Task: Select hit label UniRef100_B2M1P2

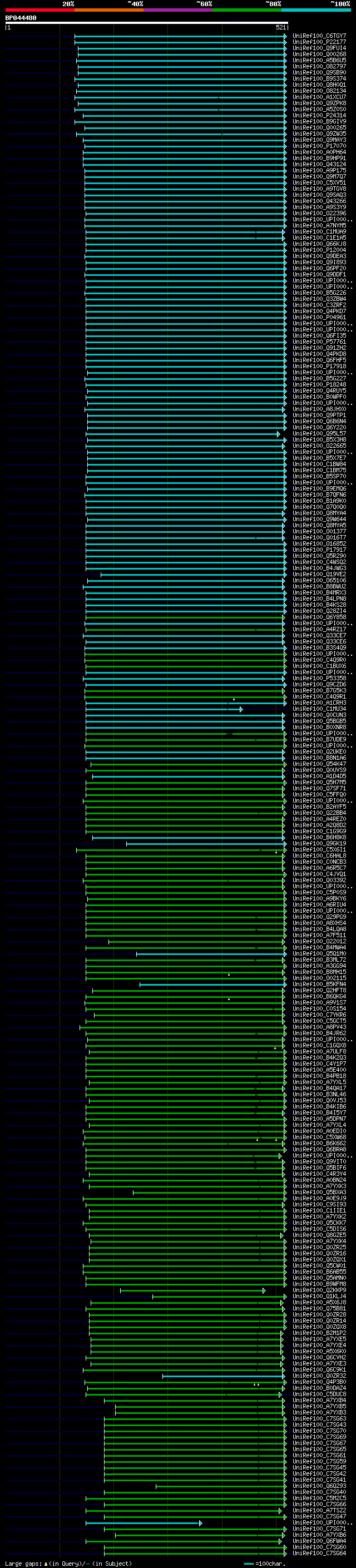Action: pos(319,1333)
